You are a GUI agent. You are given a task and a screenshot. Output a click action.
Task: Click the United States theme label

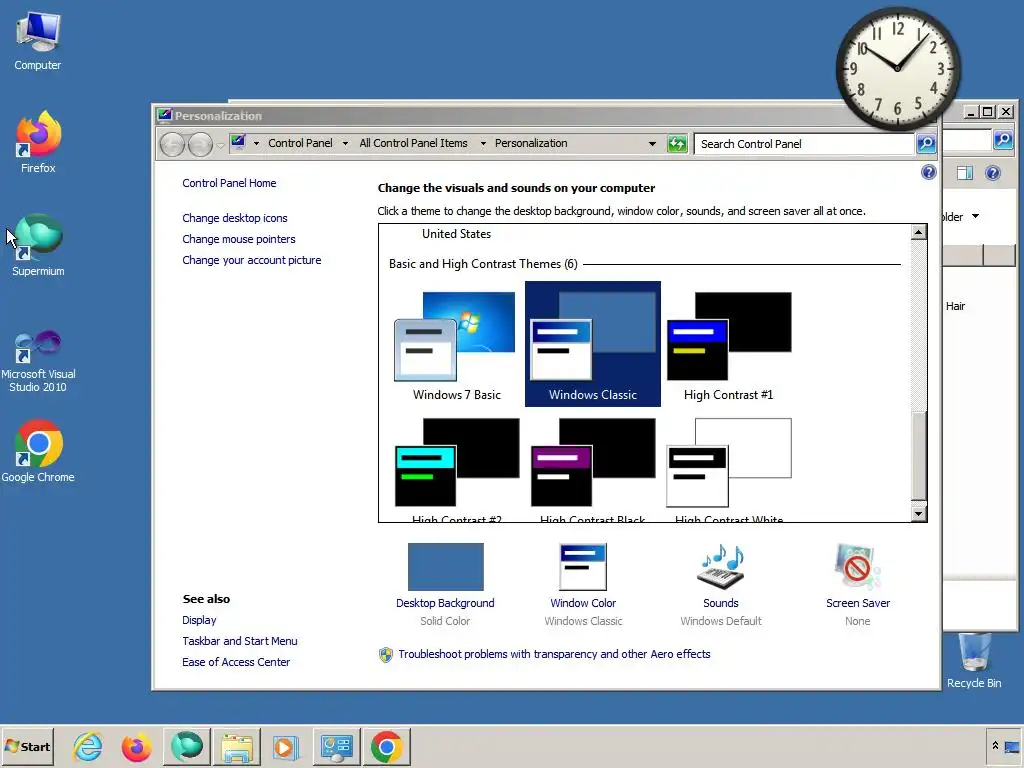click(x=456, y=234)
